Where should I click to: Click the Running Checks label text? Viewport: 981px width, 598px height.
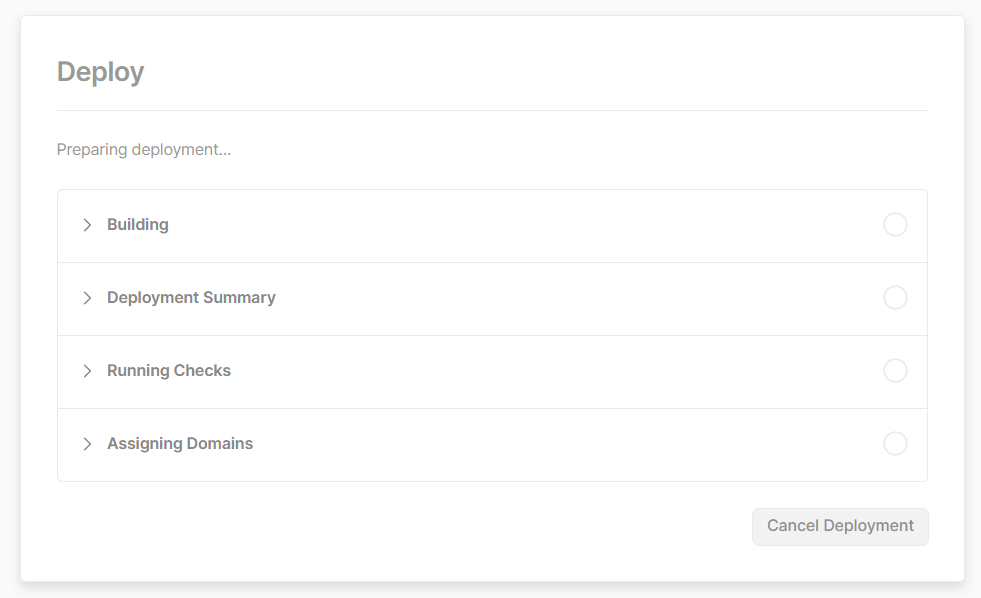point(169,371)
